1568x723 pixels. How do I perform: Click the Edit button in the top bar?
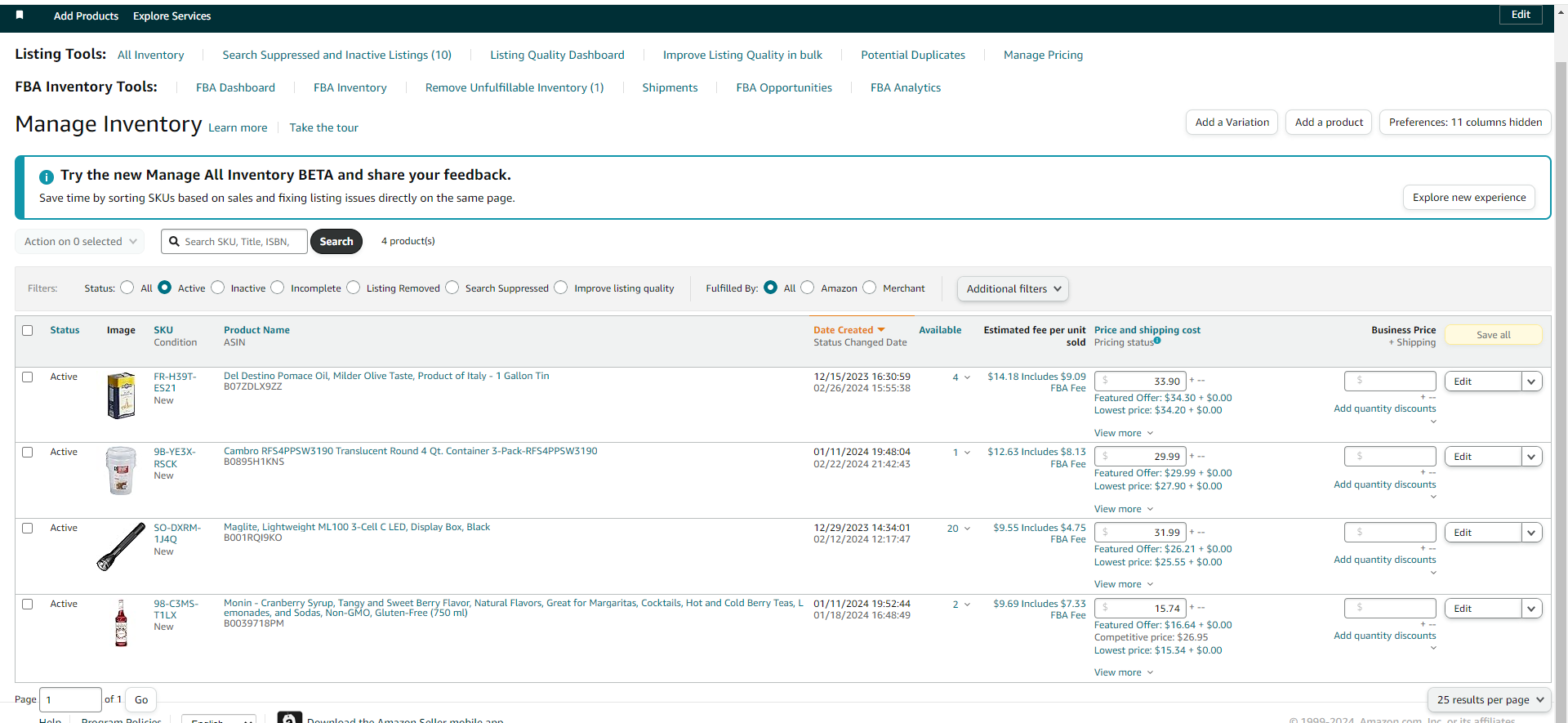click(x=1521, y=15)
